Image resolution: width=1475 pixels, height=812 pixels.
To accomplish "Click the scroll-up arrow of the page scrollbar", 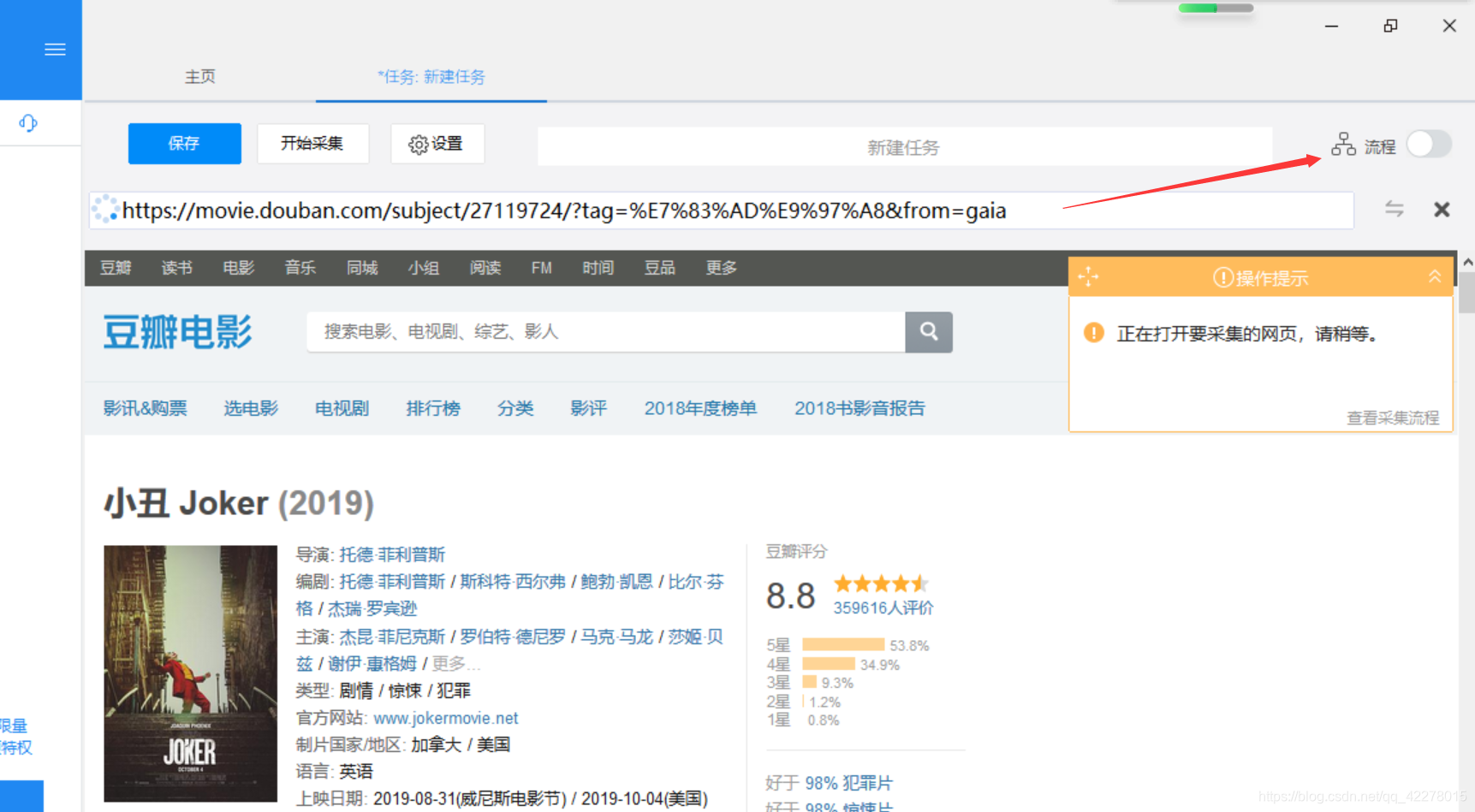I will (x=1467, y=262).
